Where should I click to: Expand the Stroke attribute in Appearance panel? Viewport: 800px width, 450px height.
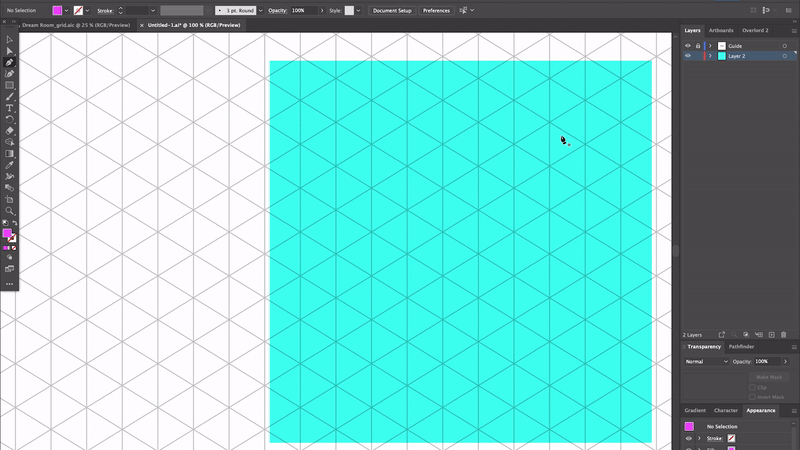[699, 438]
